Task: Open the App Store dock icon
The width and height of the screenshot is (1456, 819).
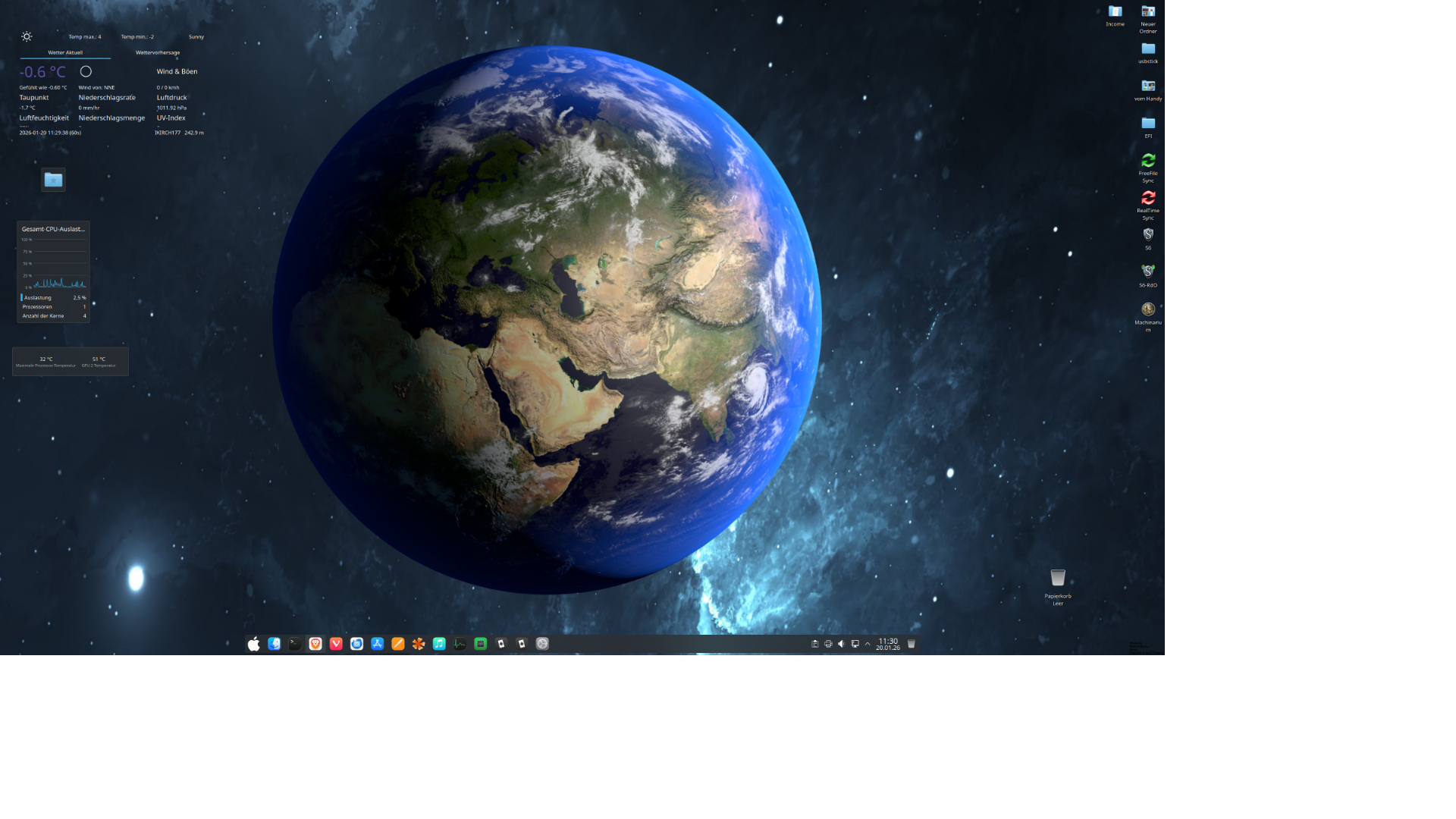Action: pyautogui.click(x=377, y=644)
